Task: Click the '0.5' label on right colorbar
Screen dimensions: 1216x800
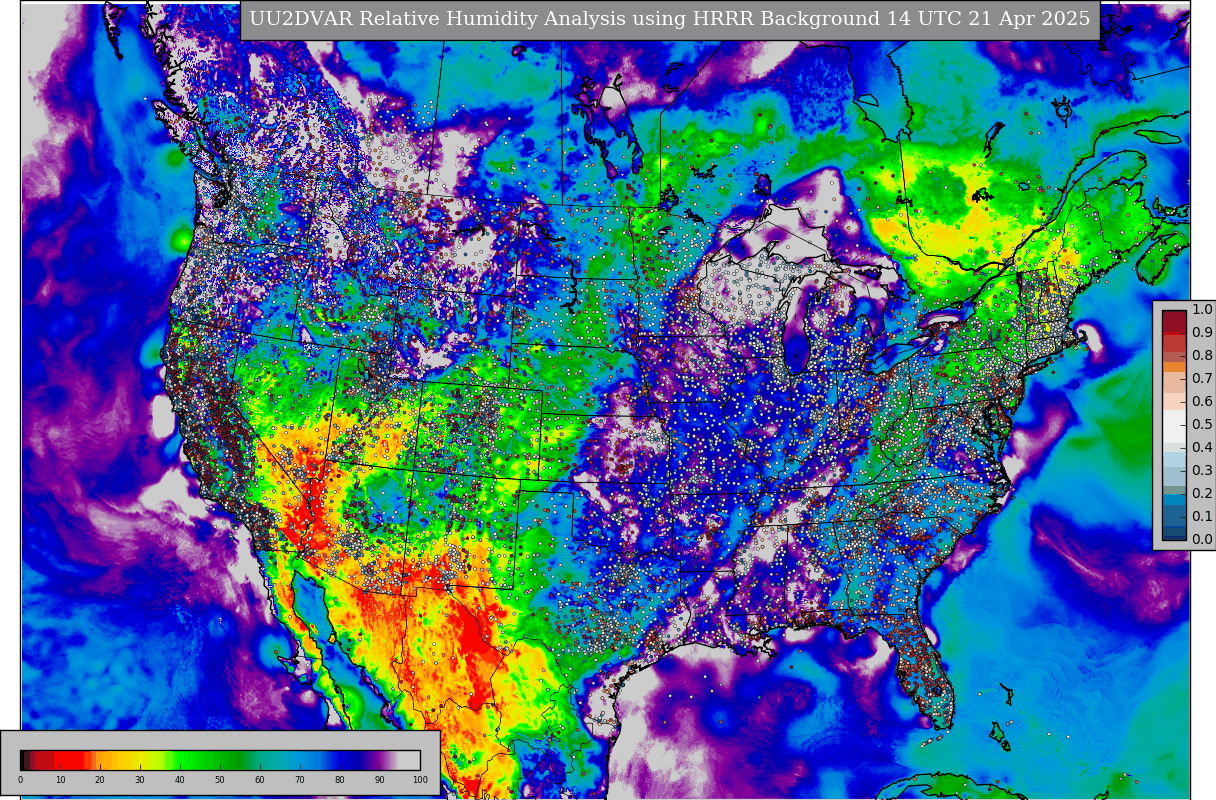Action: click(1202, 425)
